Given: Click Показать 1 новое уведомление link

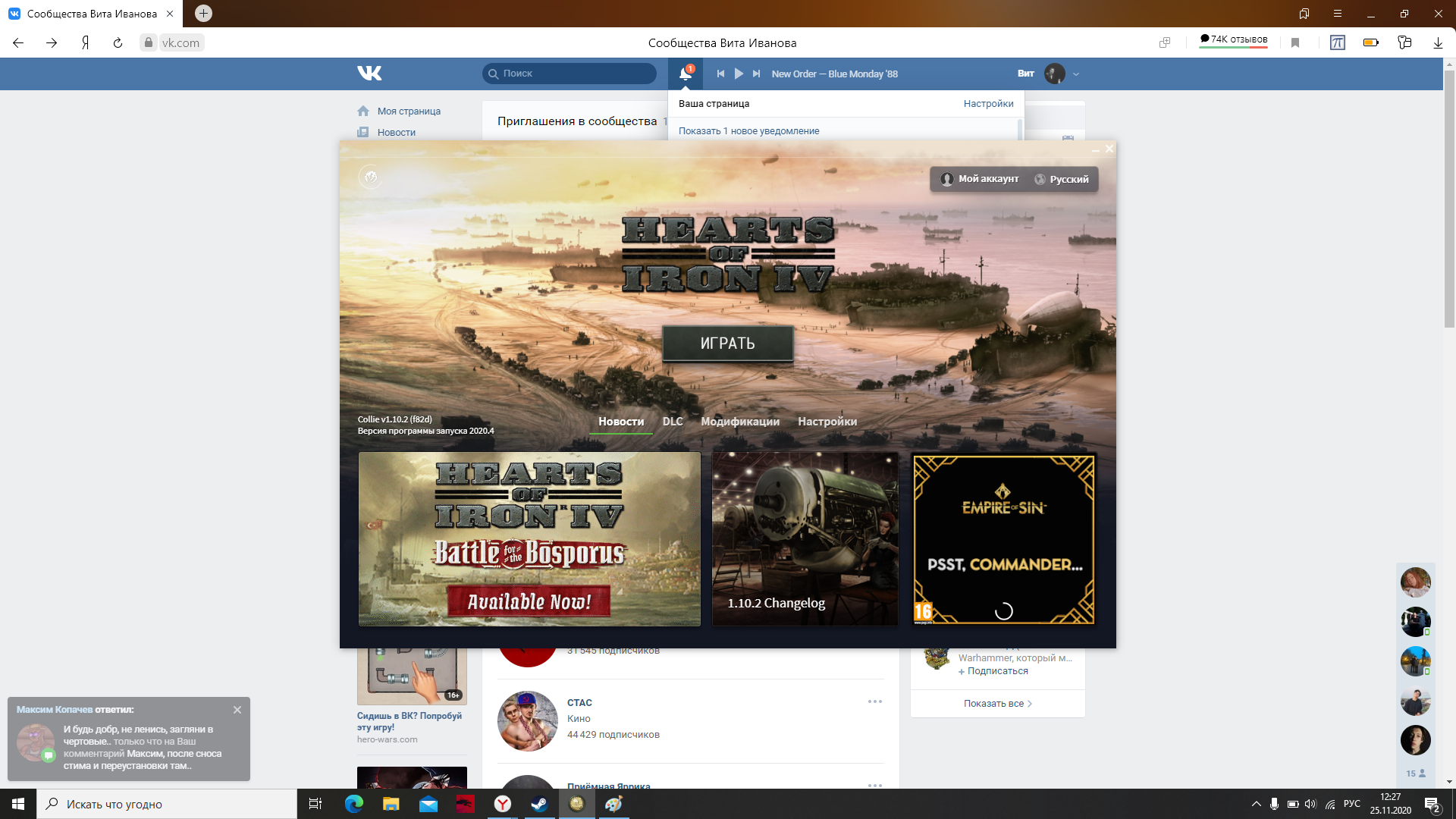Looking at the screenshot, I should [748, 130].
